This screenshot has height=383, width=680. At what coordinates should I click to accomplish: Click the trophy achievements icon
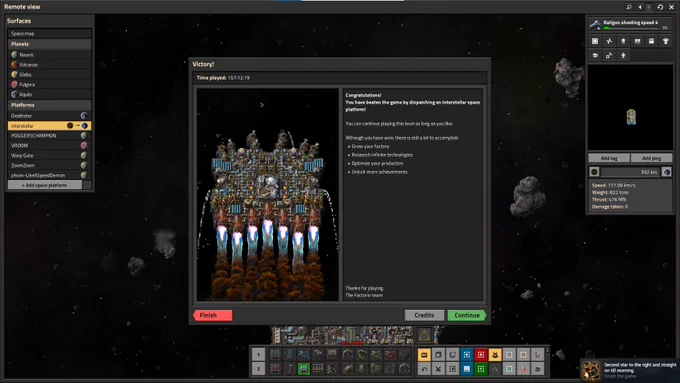(x=666, y=41)
